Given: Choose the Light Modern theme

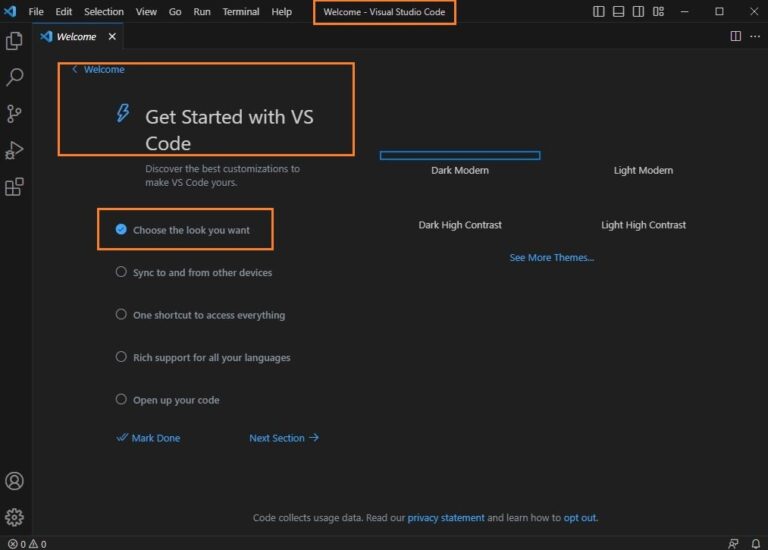Looking at the screenshot, I should pyautogui.click(x=643, y=170).
